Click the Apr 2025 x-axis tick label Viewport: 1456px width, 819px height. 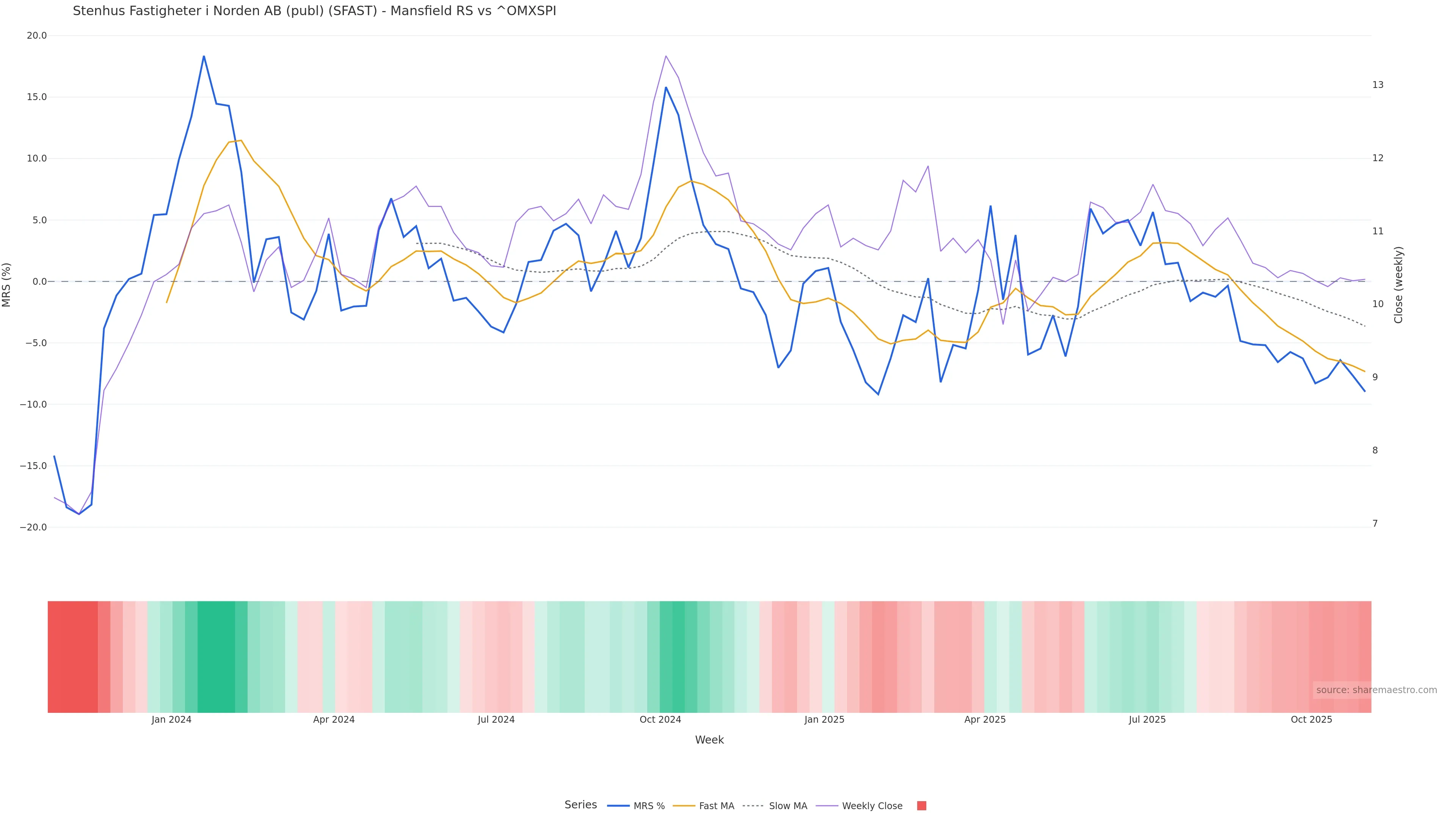click(x=985, y=720)
